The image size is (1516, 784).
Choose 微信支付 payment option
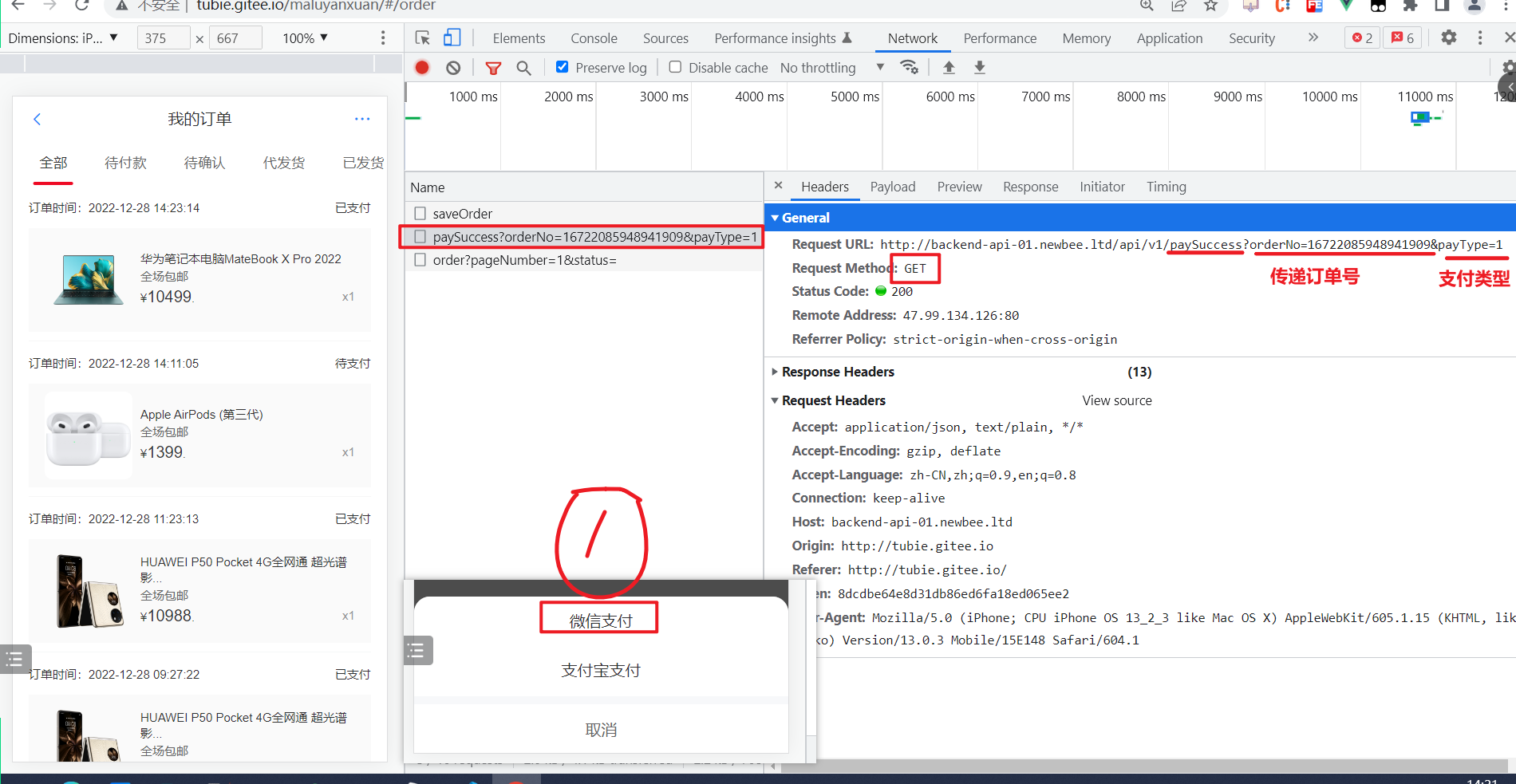click(x=600, y=620)
